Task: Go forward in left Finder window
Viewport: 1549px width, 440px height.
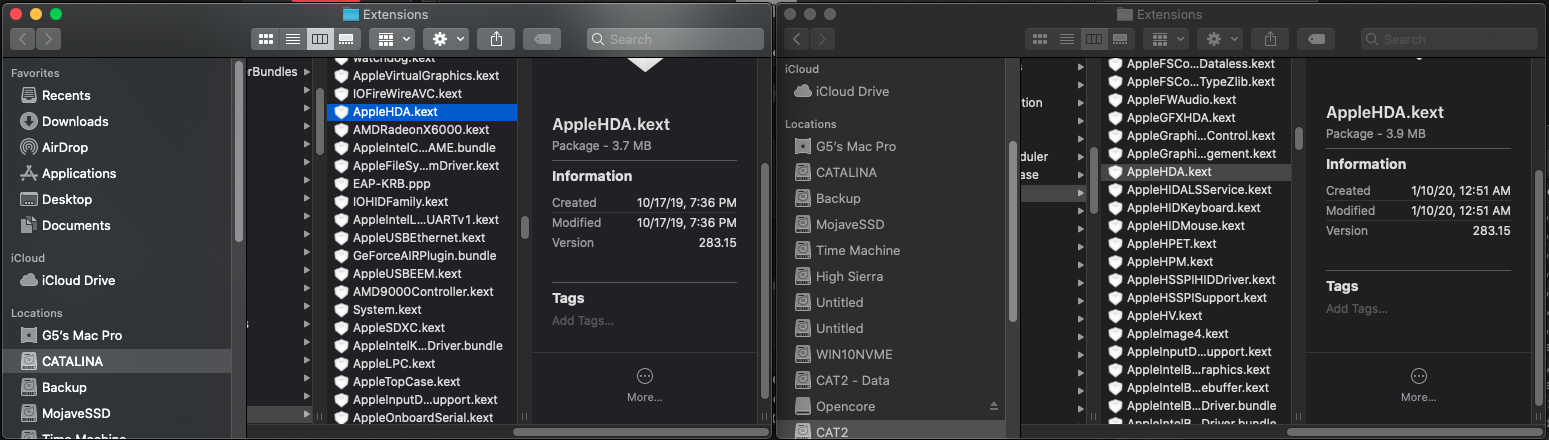Action: click(48, 39)
